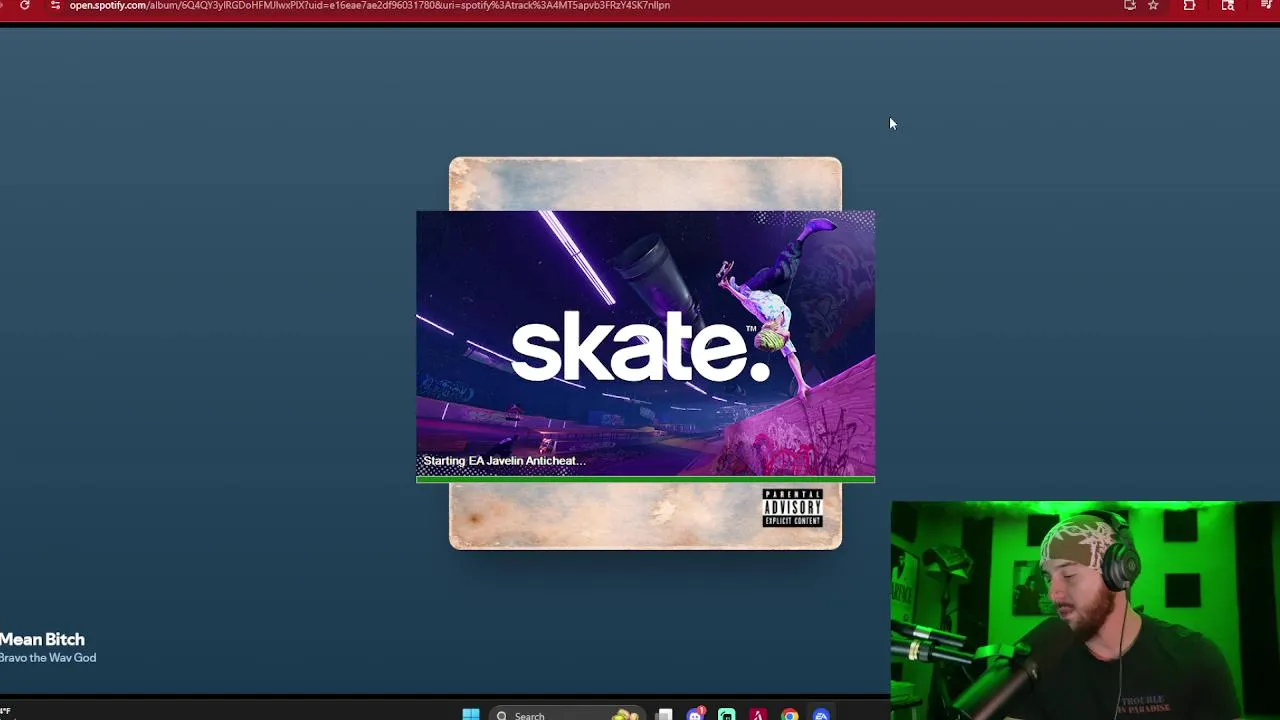Viewport: 1280px width, 720px height.
Task: Open artist 'Bravo the Wav God'
Action: tap(48, 657)
